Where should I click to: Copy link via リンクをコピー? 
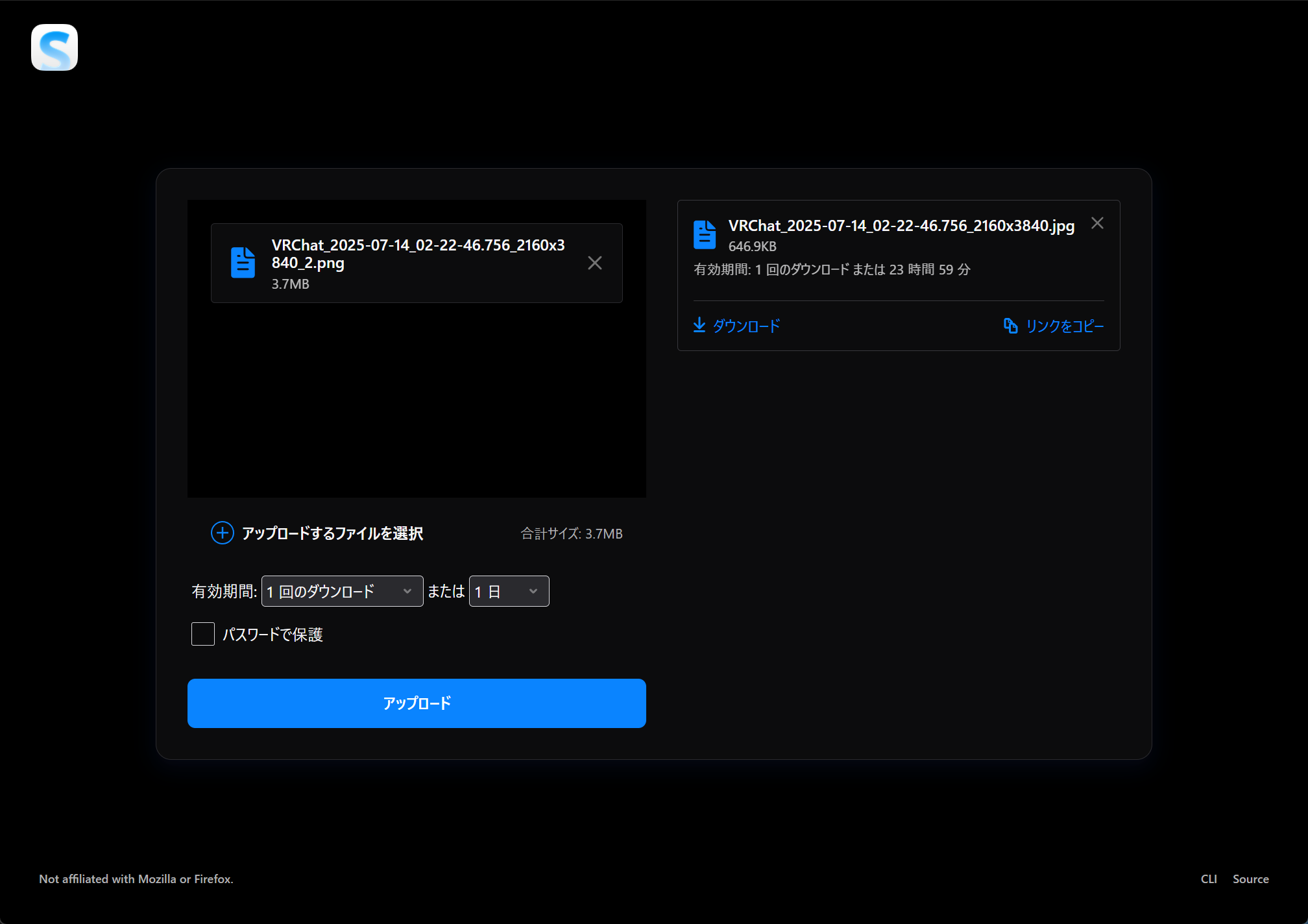point(1054,326)
